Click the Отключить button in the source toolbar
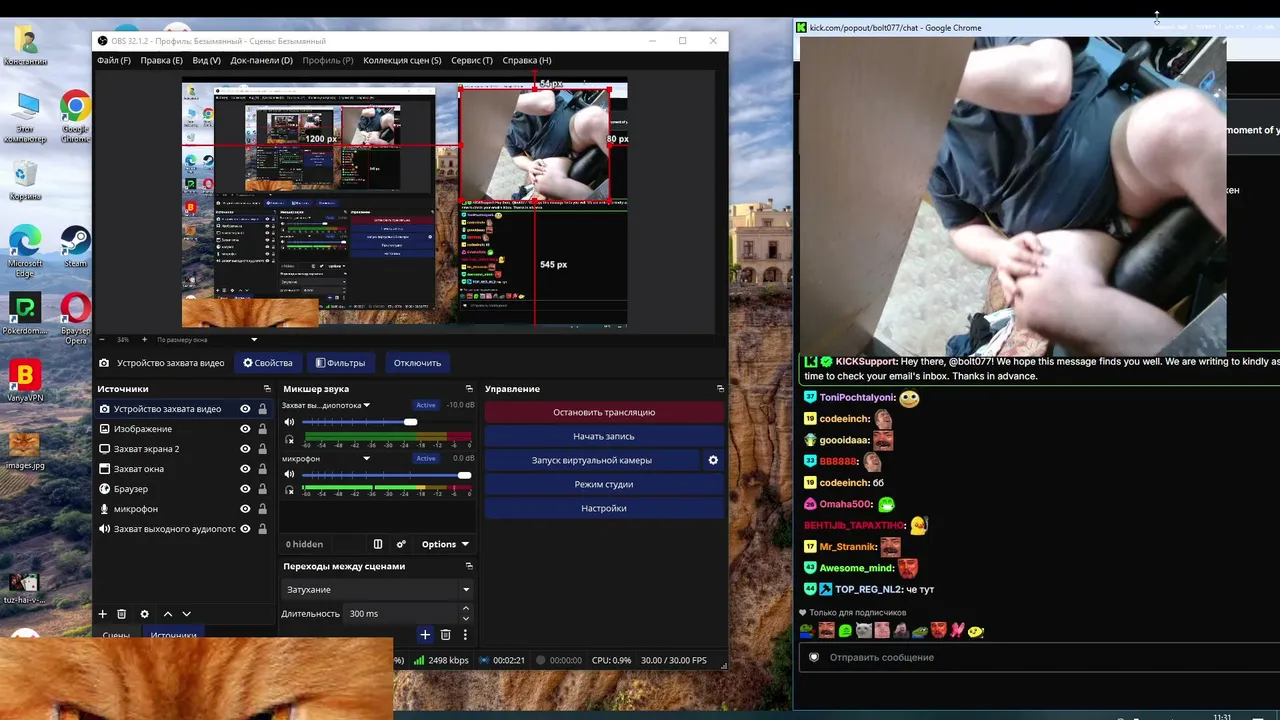The height and width of the screenshot is (720, 1280). (417, 363)
